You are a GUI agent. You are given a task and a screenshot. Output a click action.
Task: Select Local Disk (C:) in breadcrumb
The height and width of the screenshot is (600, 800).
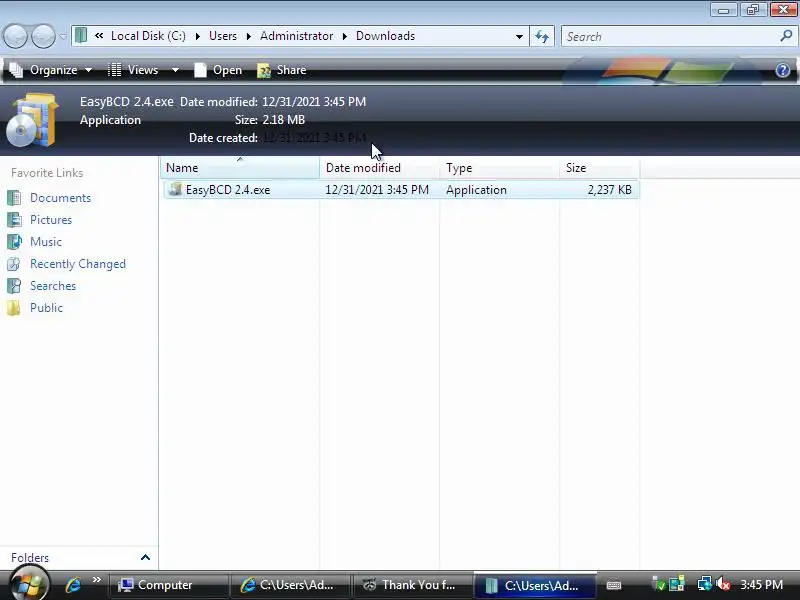click(148, 36)
